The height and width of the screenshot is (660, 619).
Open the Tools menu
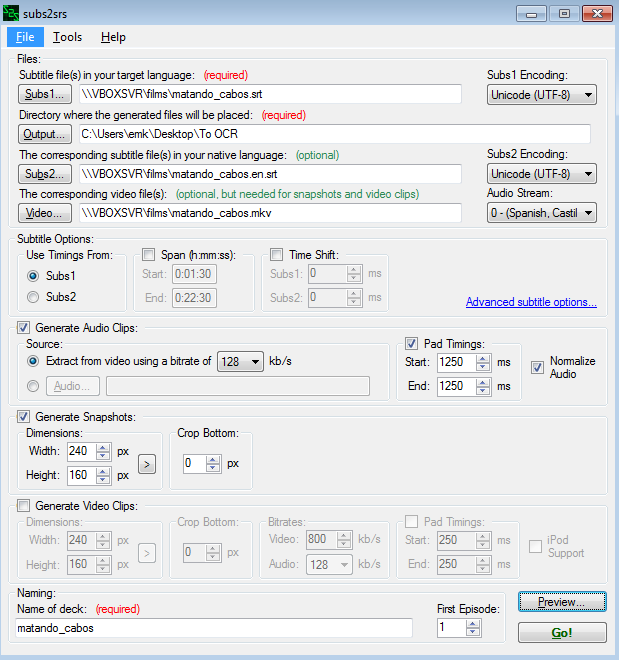click(67, 37)
